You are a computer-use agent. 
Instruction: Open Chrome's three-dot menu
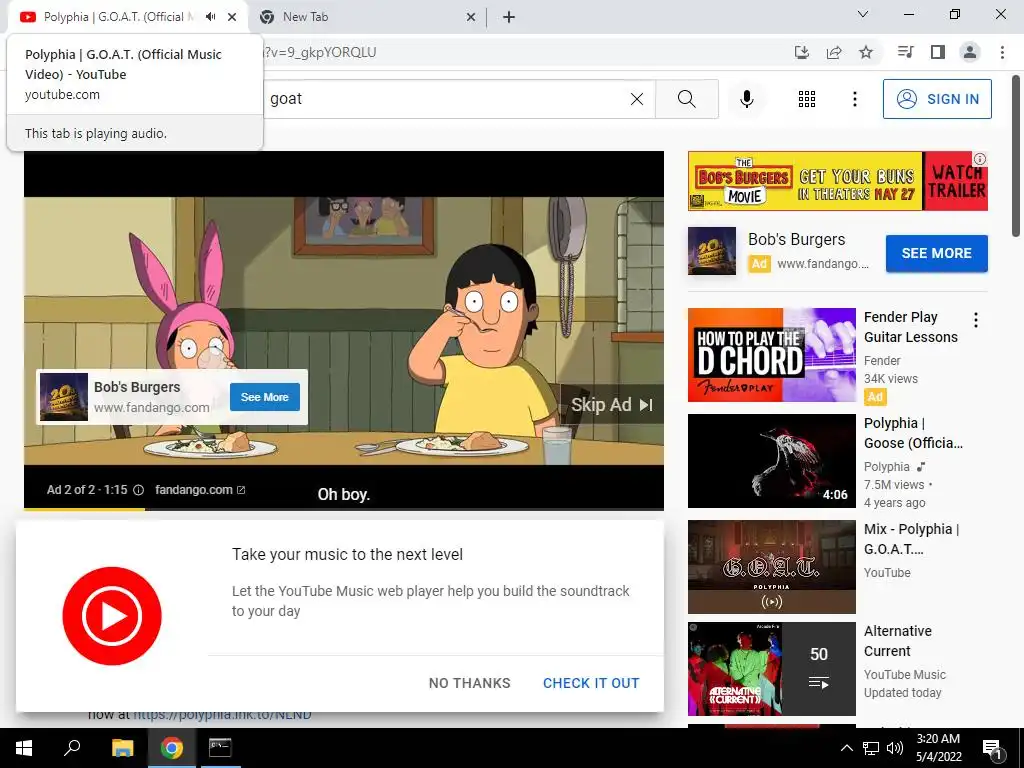1002,52
